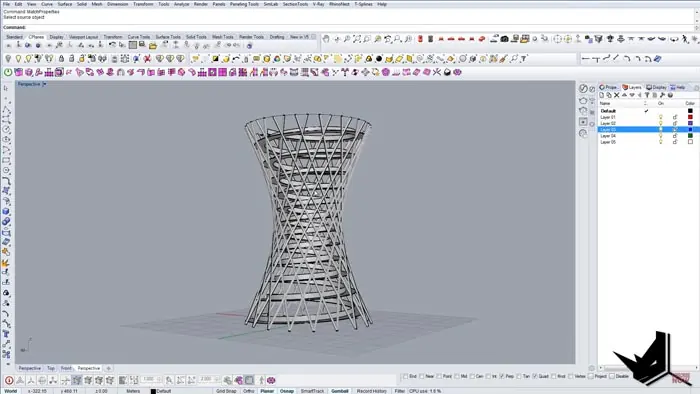This screenshot has height=394, width=700.
Task: Click the Command input line
Action: point(348,27)
